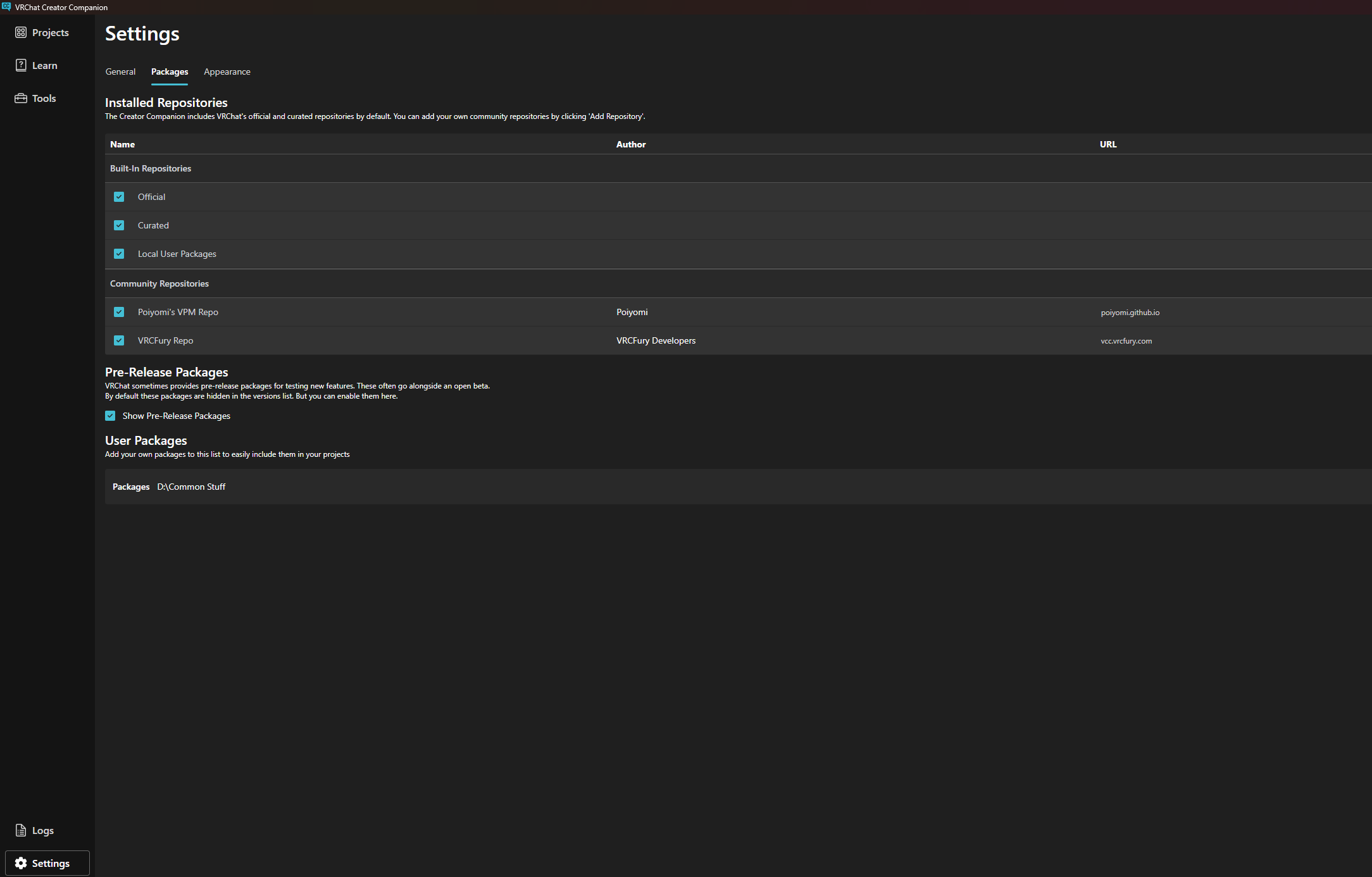Click the VRChat Creator Companion title icon
Image resolution: width=1372 pixels, height=877 pixels.
[6, 7]
